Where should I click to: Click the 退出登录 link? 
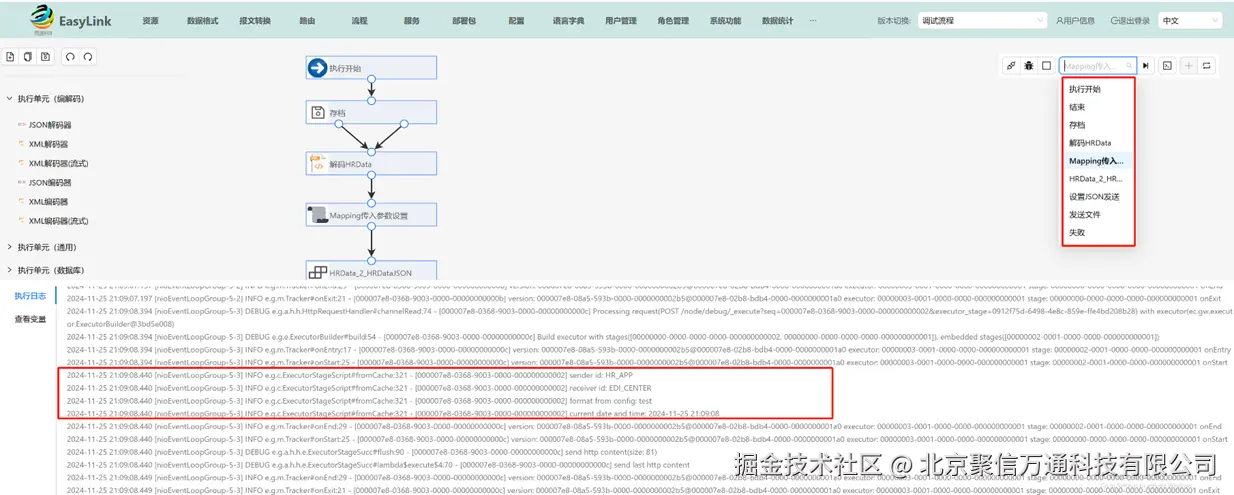pyautogui.click(x=1130, y=20)
